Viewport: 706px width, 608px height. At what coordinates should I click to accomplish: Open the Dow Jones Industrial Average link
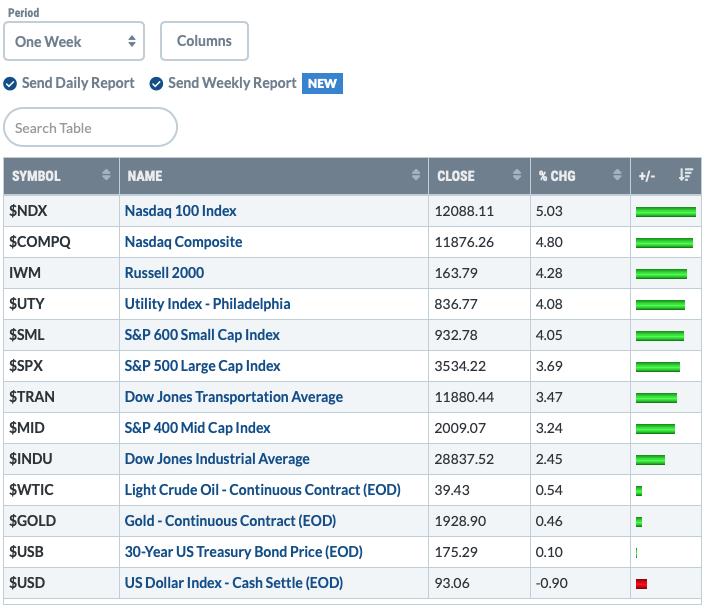(x=217, y=459)
